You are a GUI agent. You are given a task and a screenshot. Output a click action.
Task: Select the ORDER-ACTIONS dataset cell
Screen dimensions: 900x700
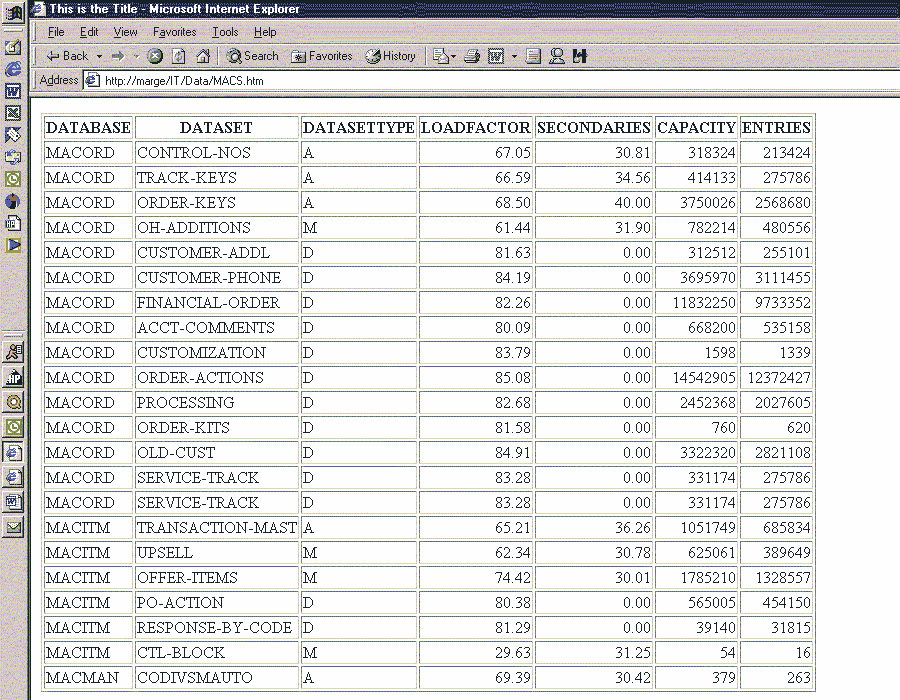(217, 378)
